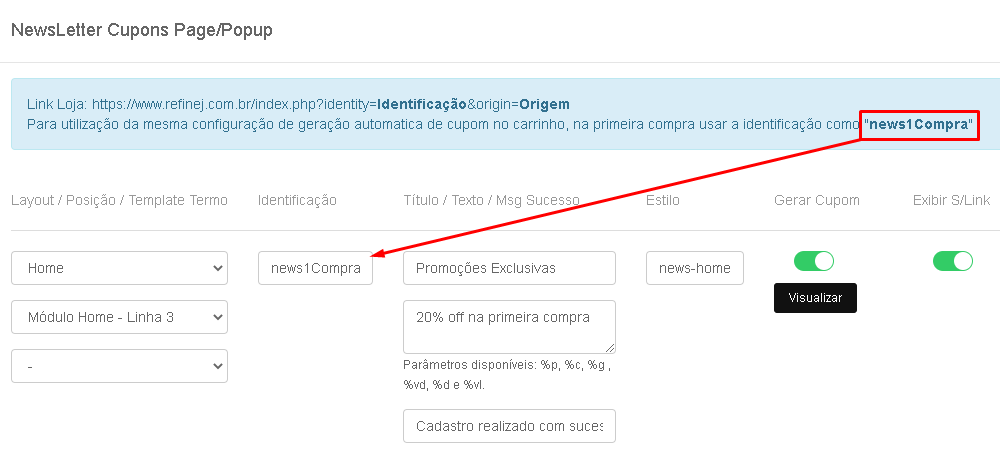Open the Template Termo dropdown showing a dash
Viewport: 1000px width, 472px height.
point(119,366)
